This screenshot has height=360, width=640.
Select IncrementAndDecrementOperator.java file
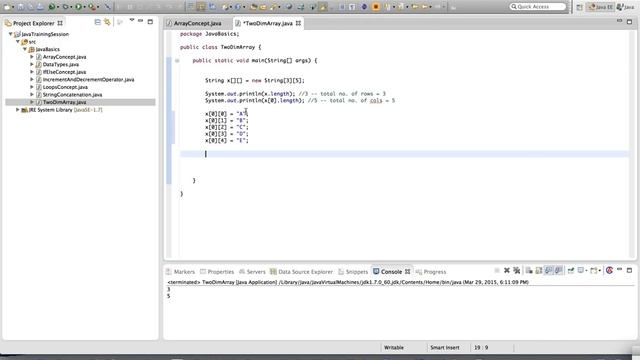coord(89,80)
